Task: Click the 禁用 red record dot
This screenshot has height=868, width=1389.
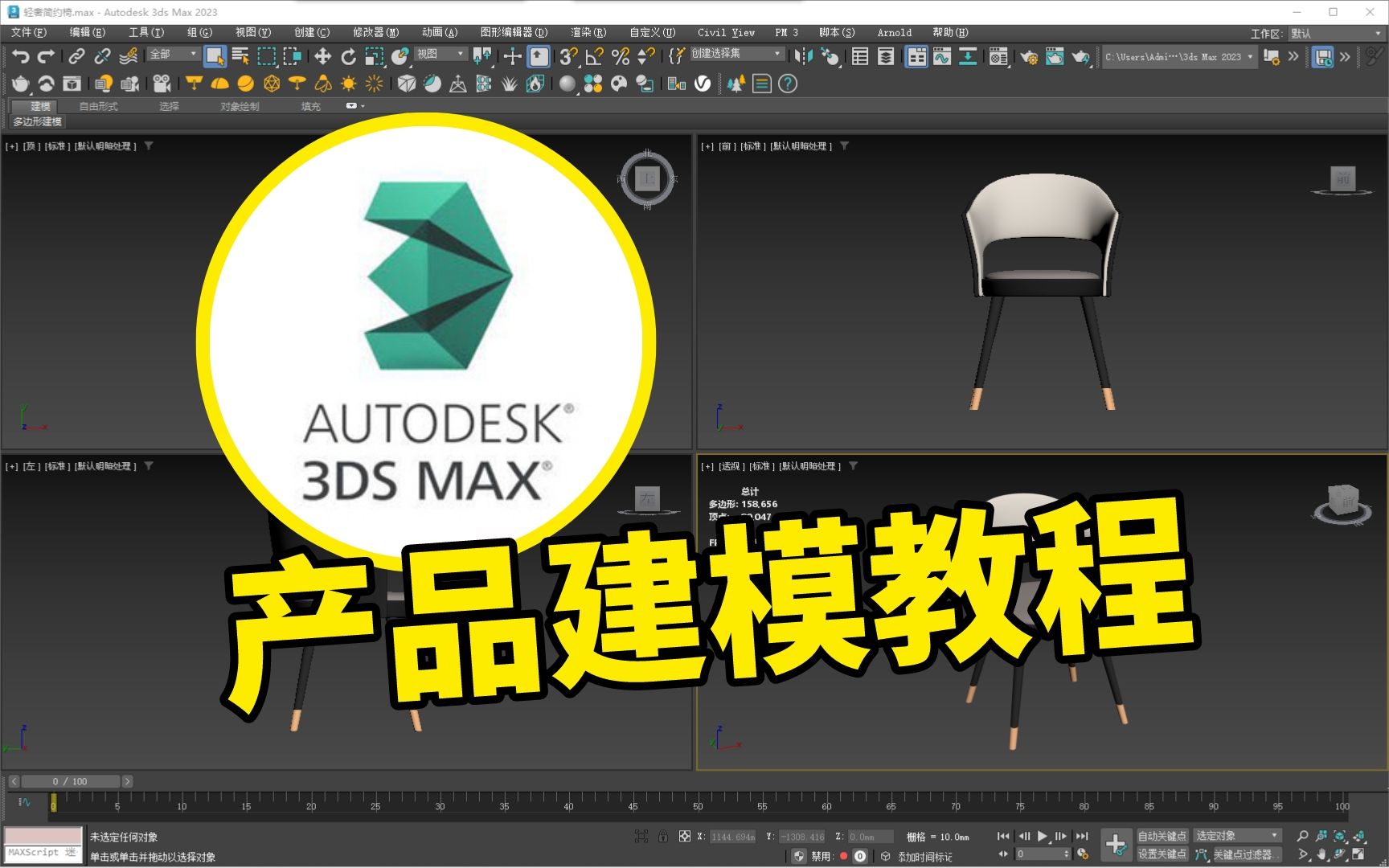Action: 843,856
